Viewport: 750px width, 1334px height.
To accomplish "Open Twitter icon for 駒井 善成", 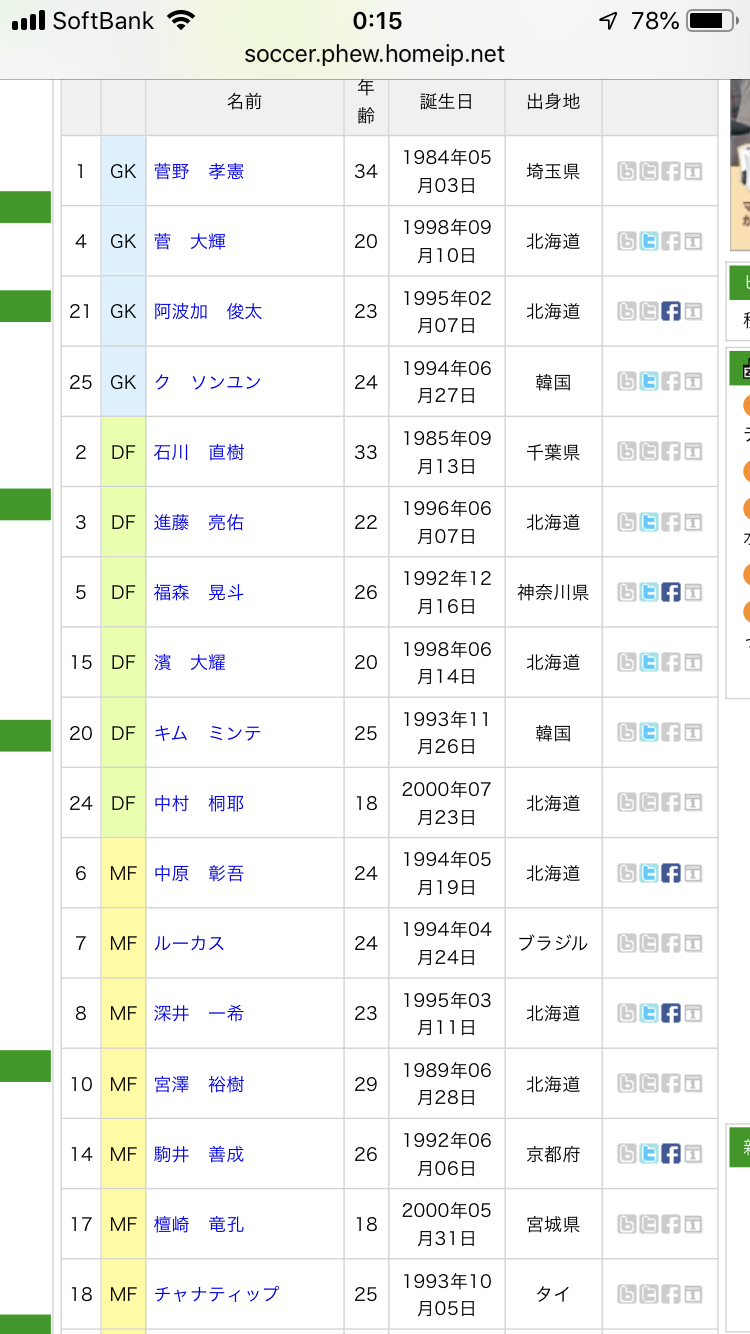I will click(x=649, y=1154).
